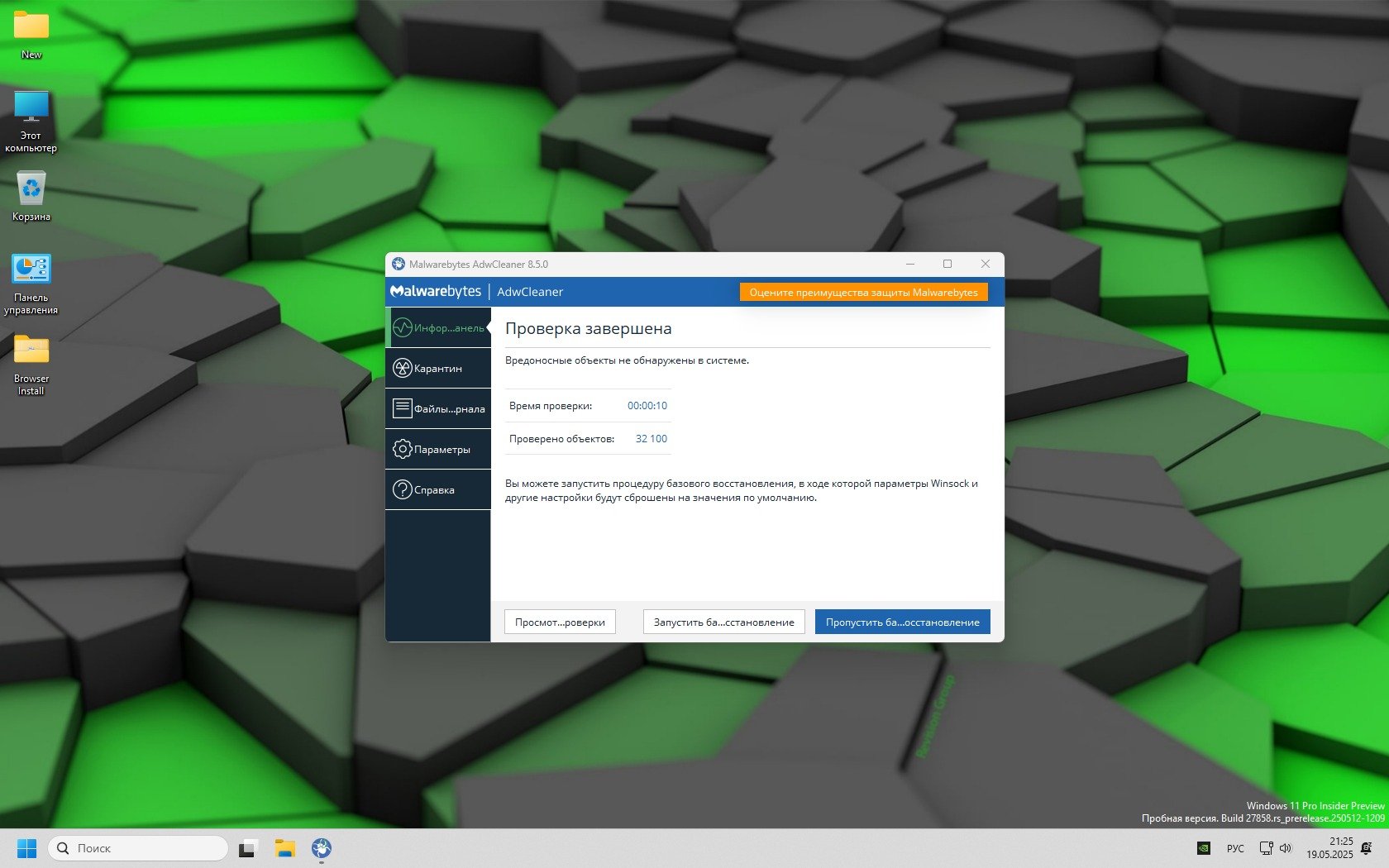This screenshot has height=868, width=1389.
Task: Select the Корзина recycle bin icon
Action: pyautogui.click(x=31, y=196)
